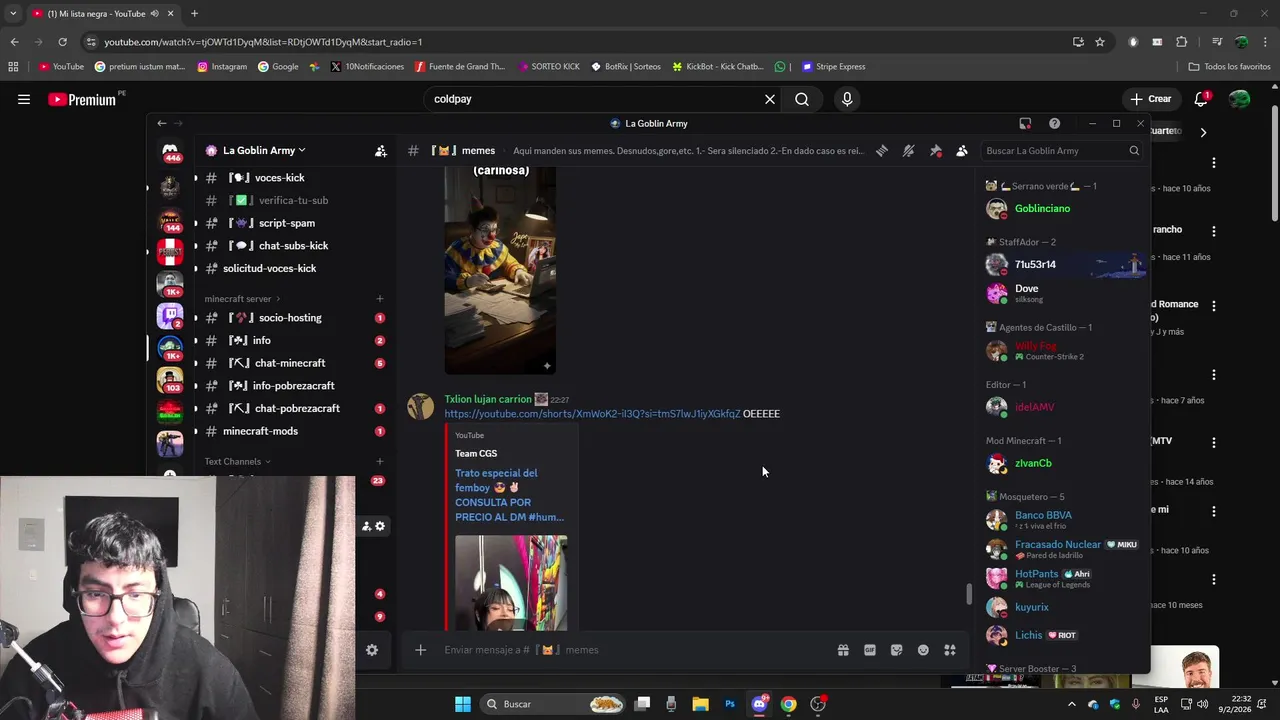This screenshot has height=720, width=1280.
Task: Start YouTube voice search microphone
Action: (x=847, y=99)
